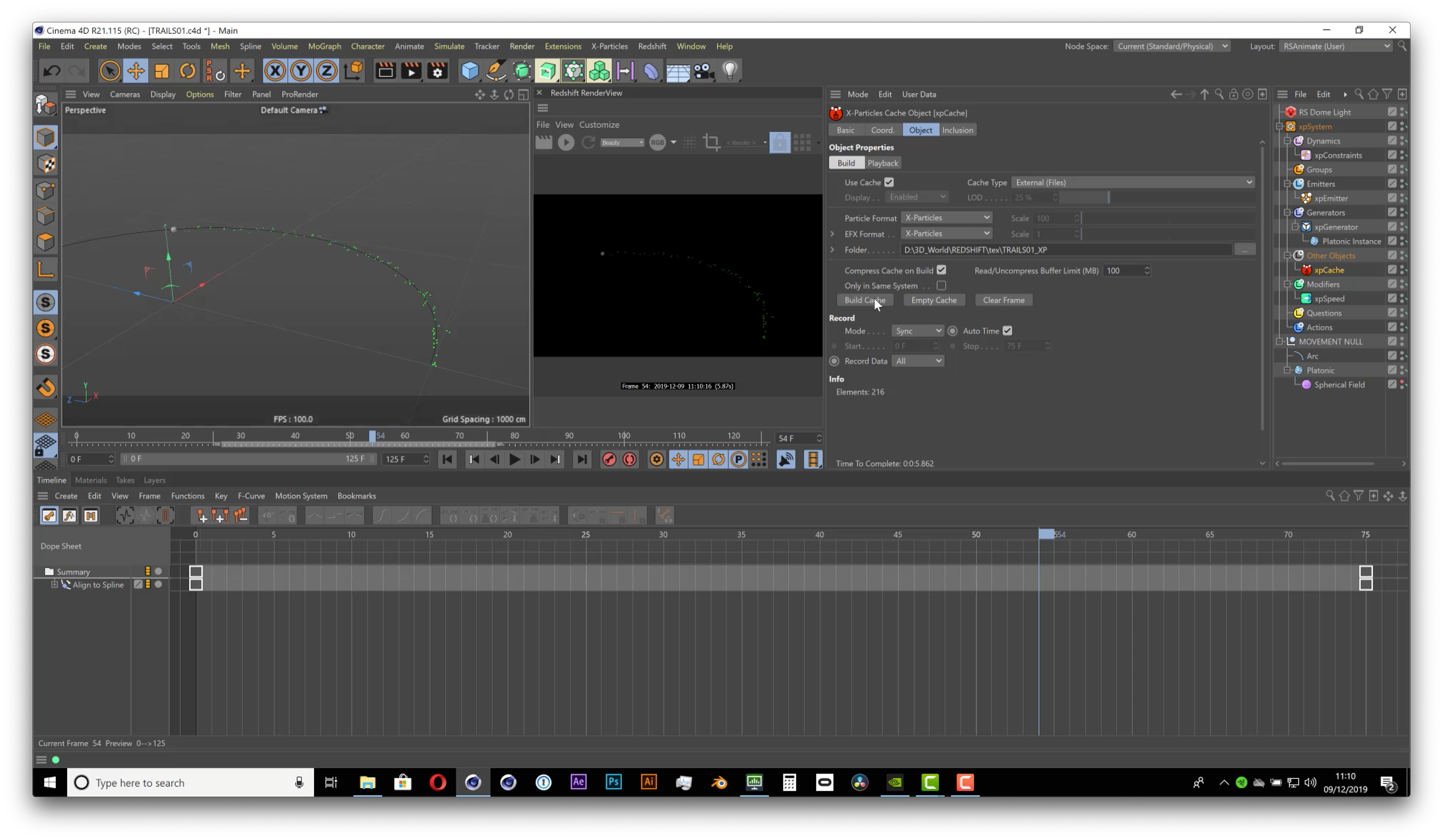This screenshot has height=840, width=1443.
Task: Switch to Texture mode in left palette
Action: (46, 164)
